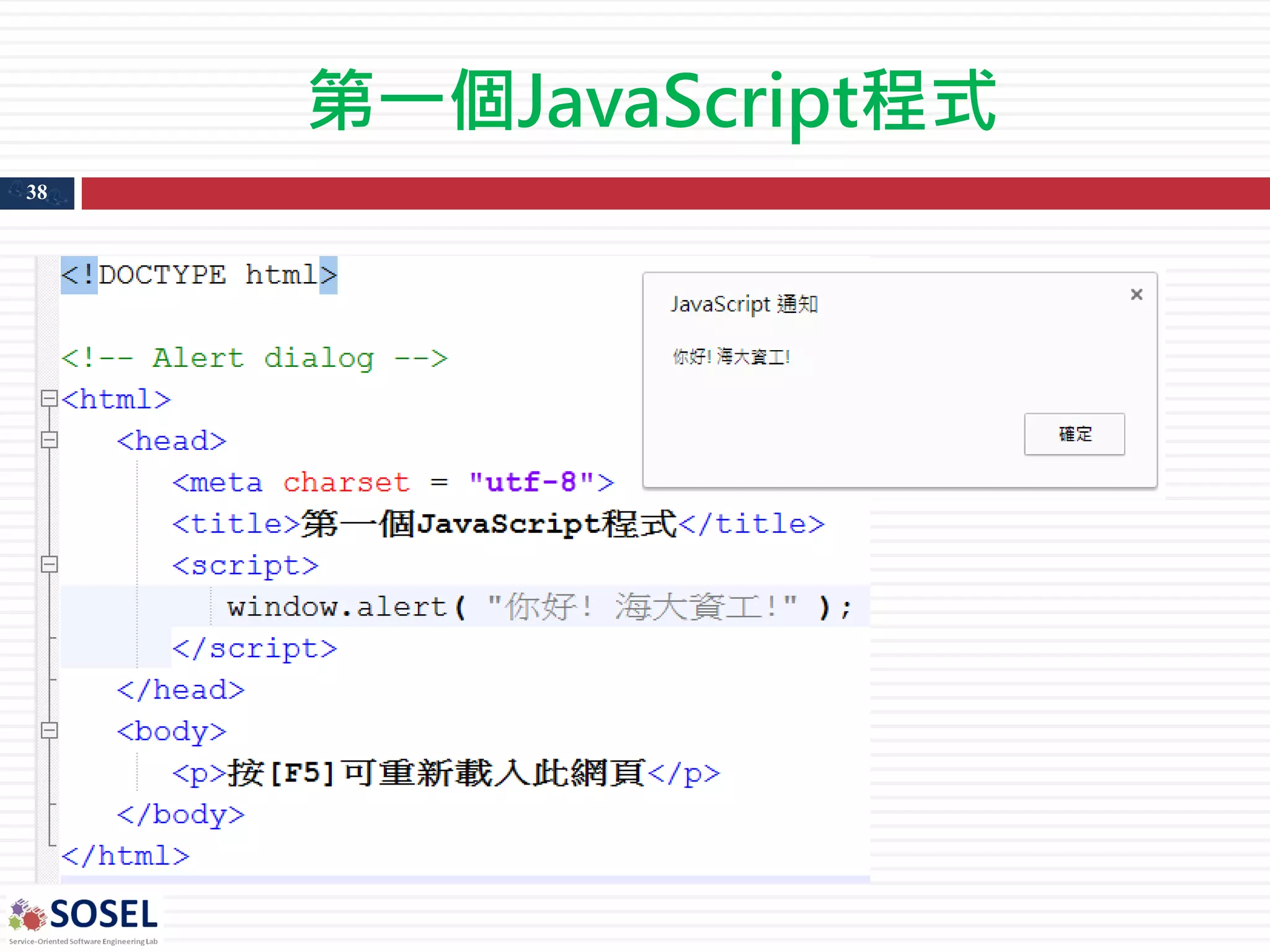Click the JavaScript 通知 dialog title

click(744, 304)
